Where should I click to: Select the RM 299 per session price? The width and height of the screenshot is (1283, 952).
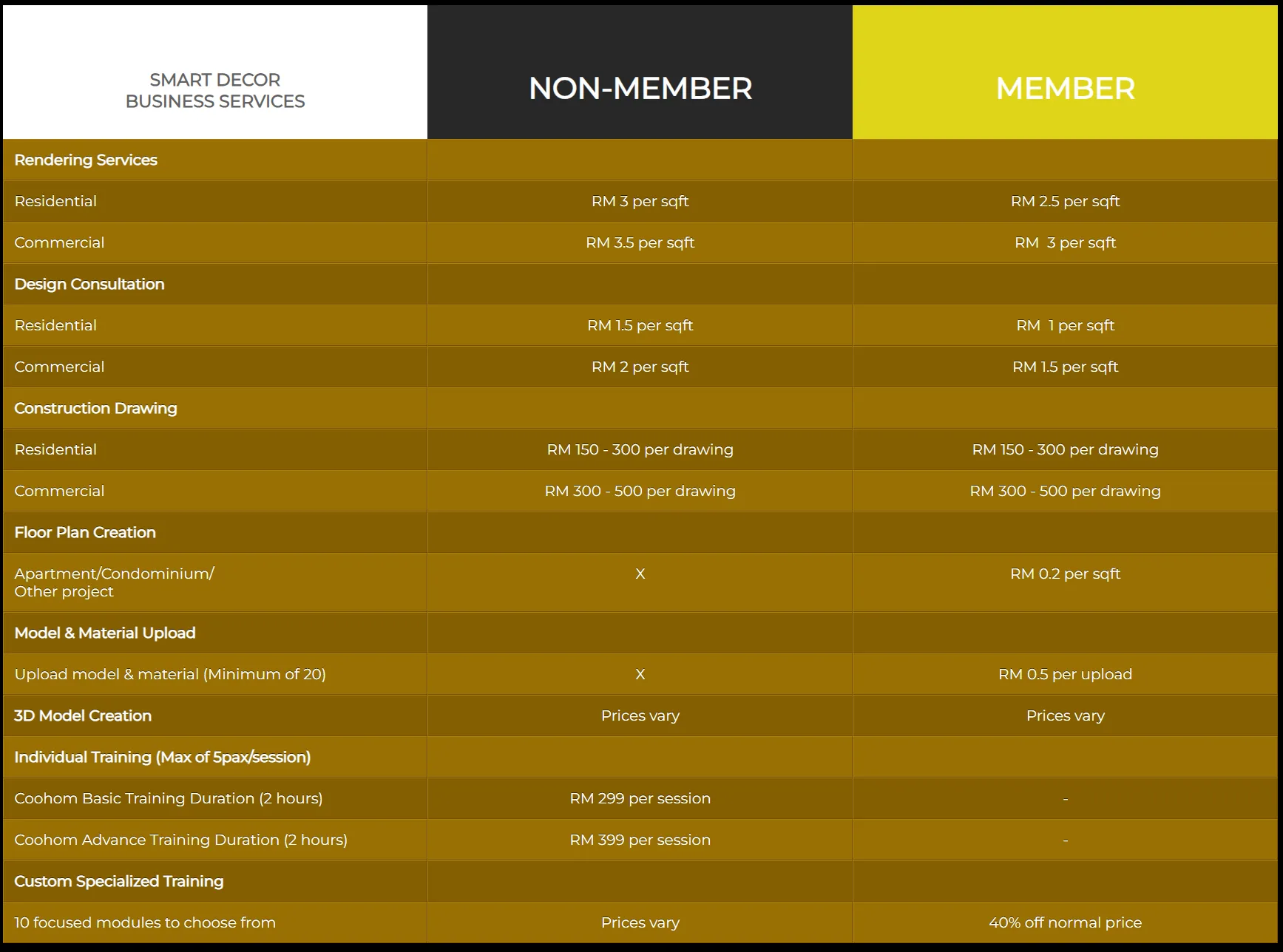[x=640, y=798]
